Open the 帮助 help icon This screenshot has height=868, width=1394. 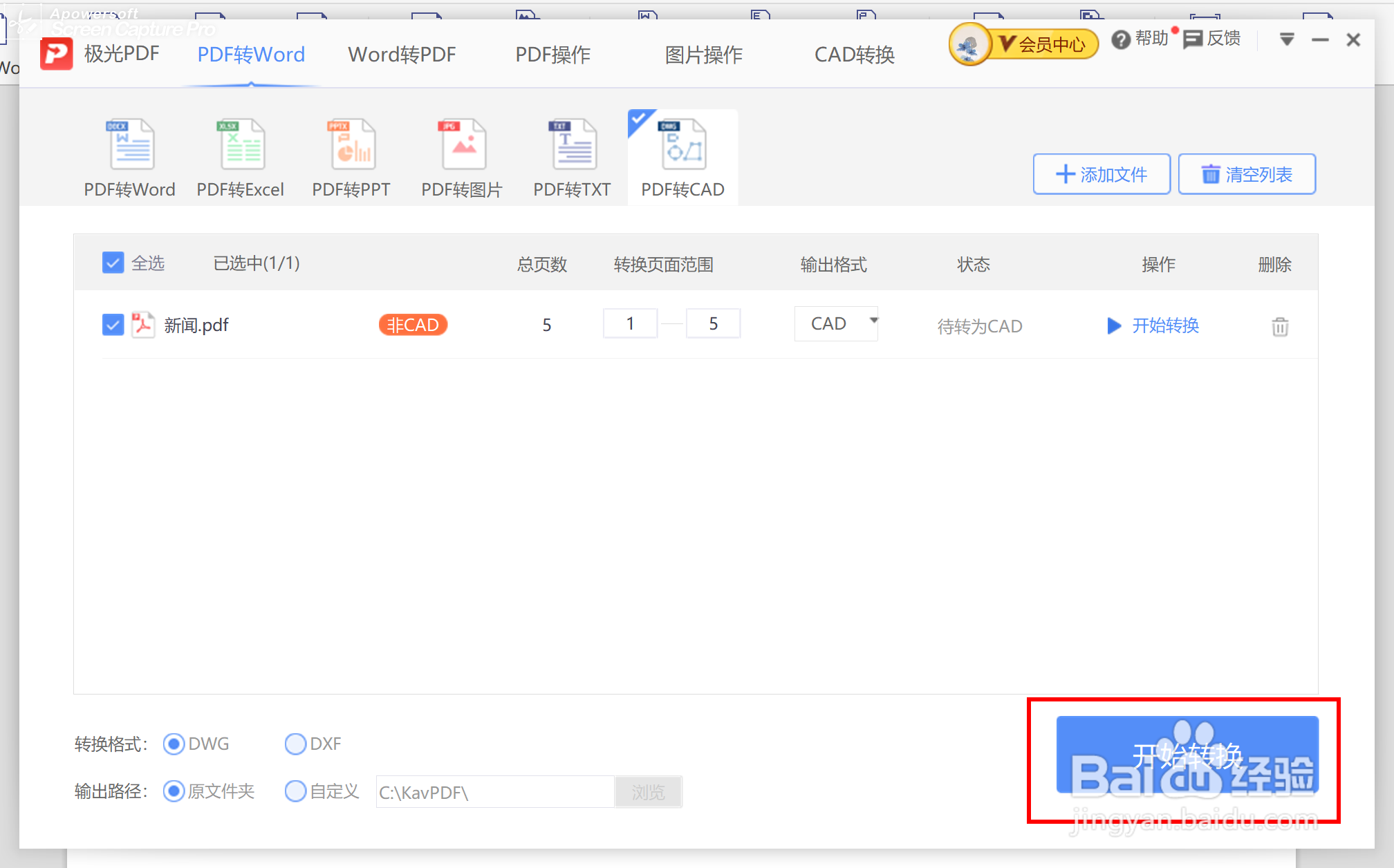(x=1120, y=40)
